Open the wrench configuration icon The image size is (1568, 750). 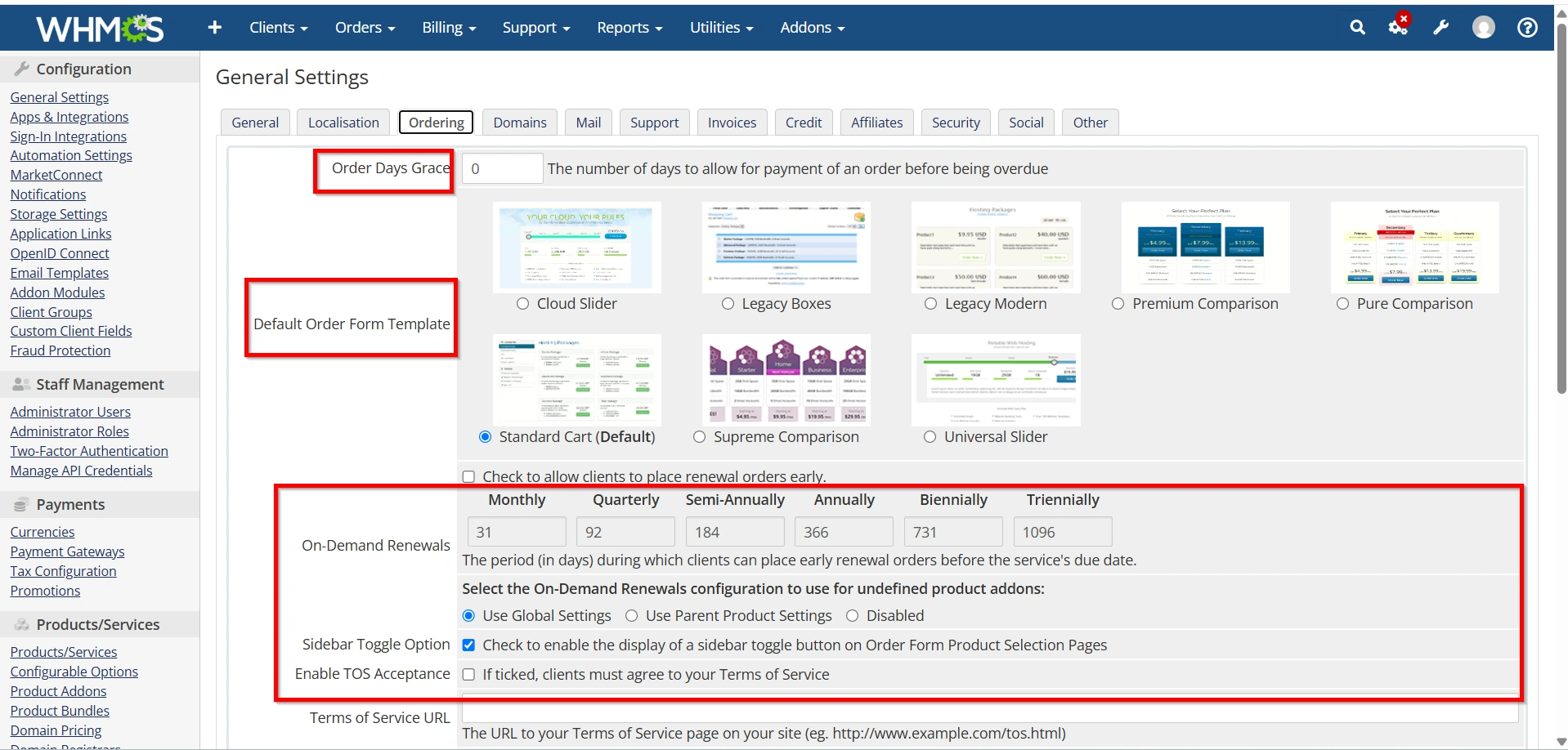[1441, 28]
